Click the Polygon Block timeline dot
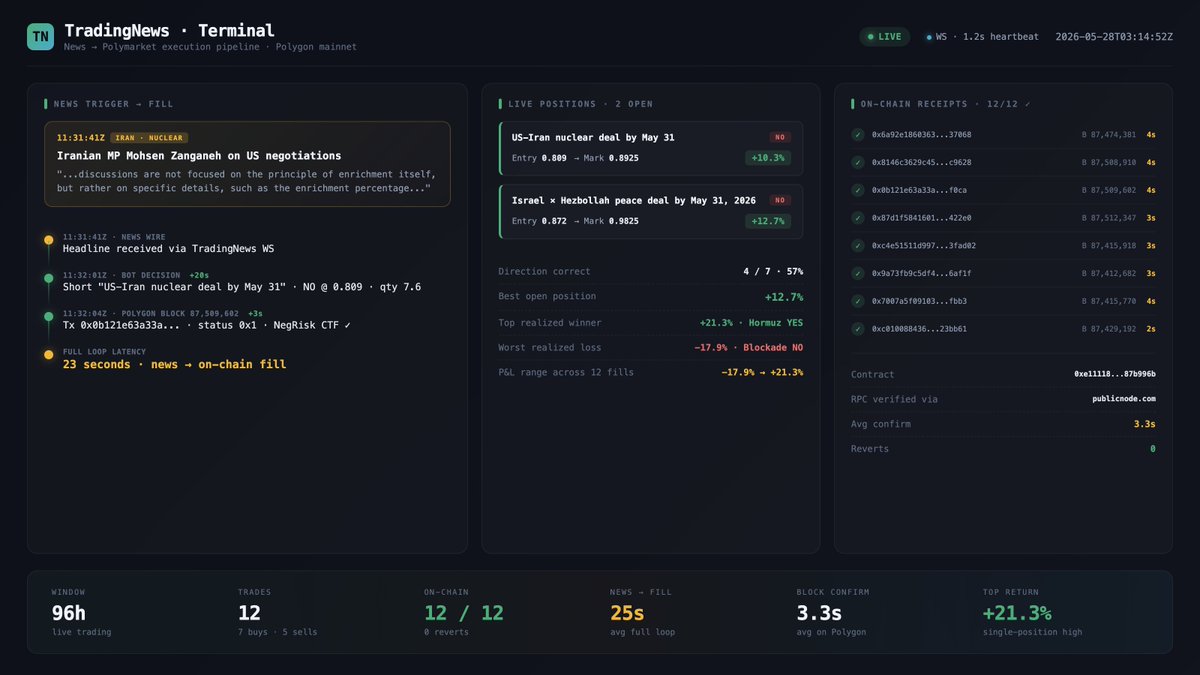 [48, 316]
